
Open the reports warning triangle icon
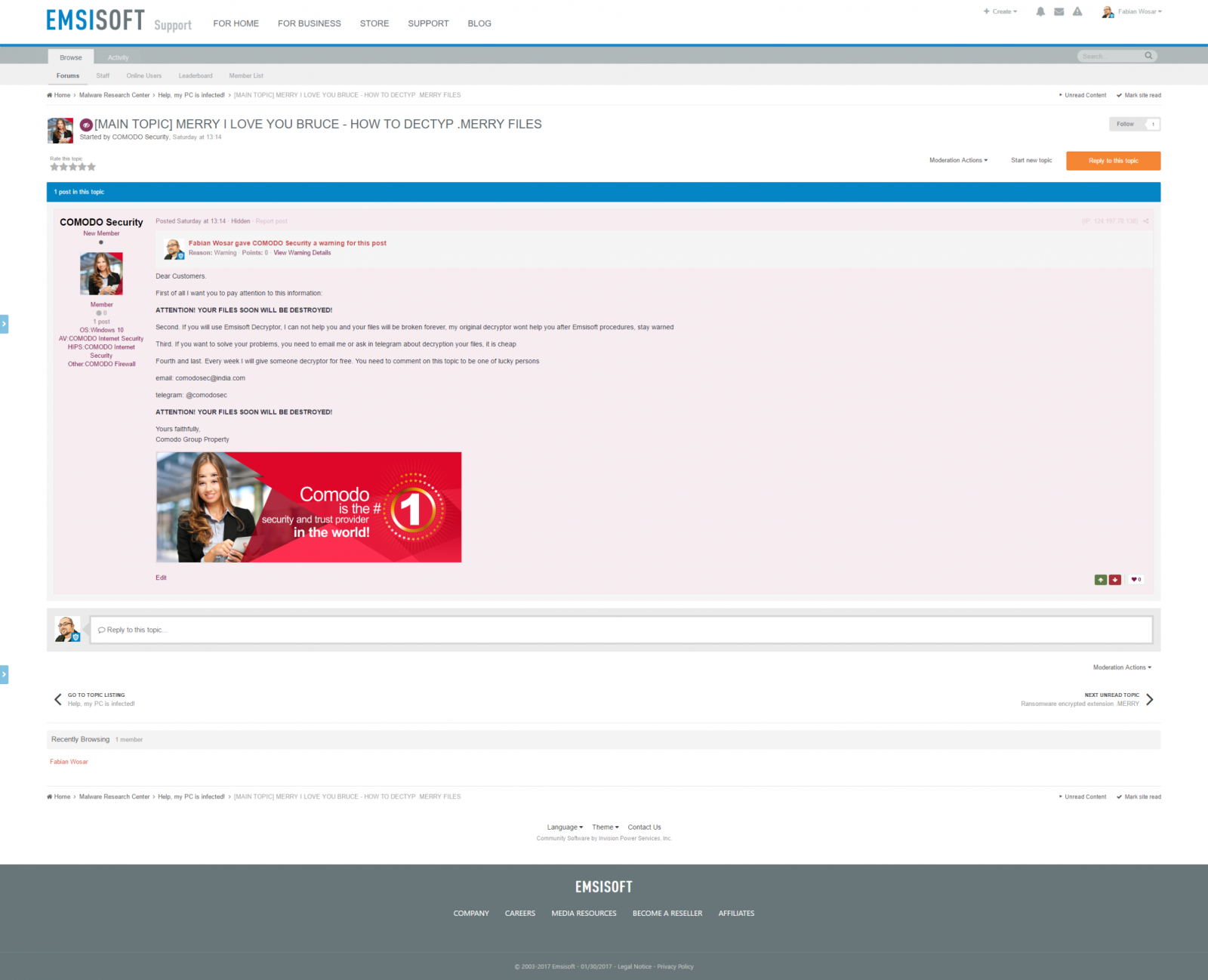[x=1077, y=11]
